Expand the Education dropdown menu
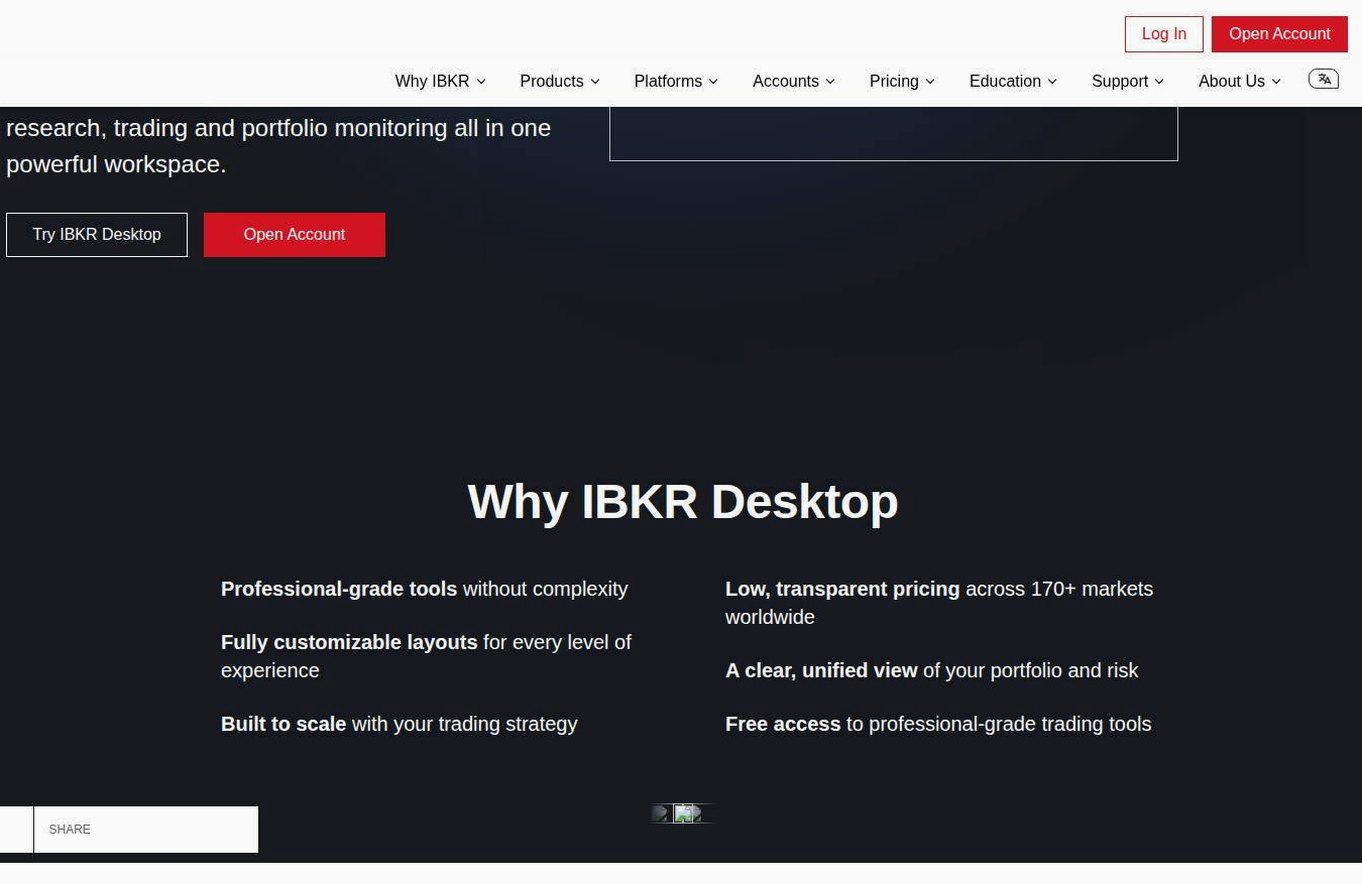This screenshot has width=1362, height=884. (x=1013, y=81)
